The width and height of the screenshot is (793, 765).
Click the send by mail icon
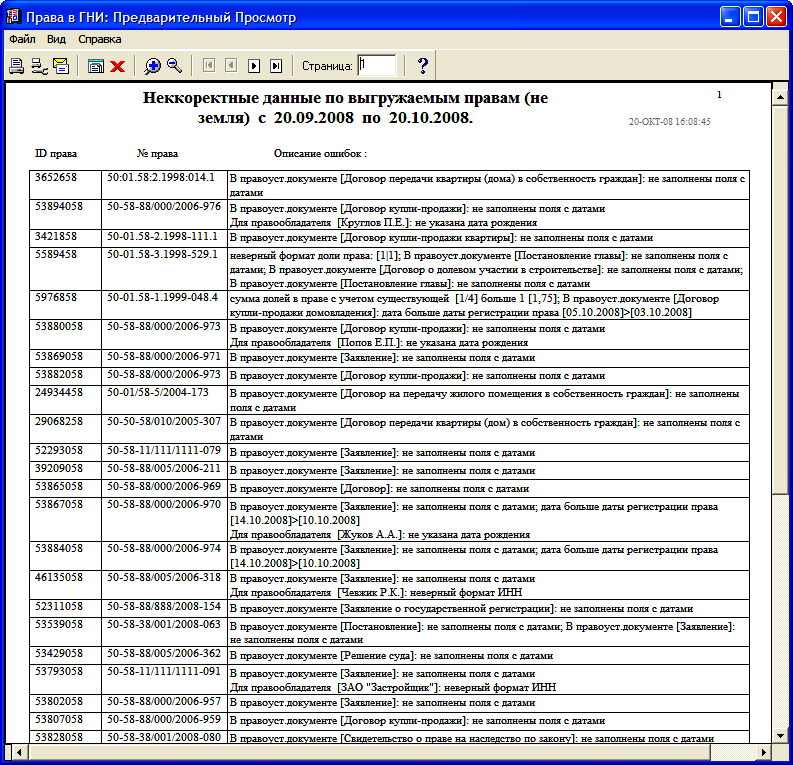[x=61, y=66]
